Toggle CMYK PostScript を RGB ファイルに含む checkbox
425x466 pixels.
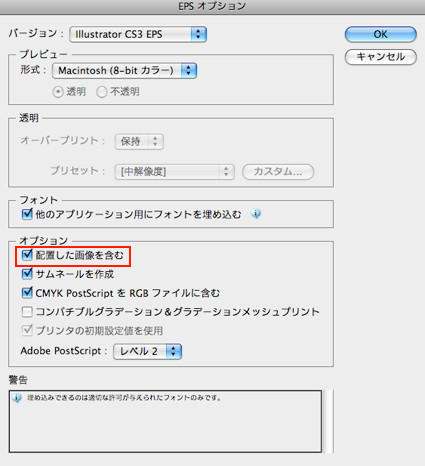click(27, 293)
